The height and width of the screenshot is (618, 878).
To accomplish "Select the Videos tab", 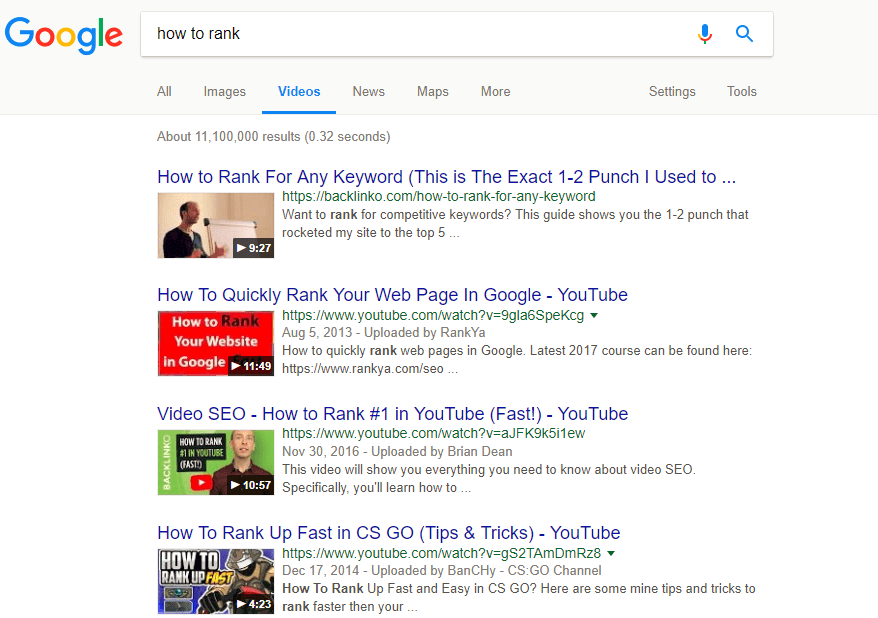I will [299, 91].
